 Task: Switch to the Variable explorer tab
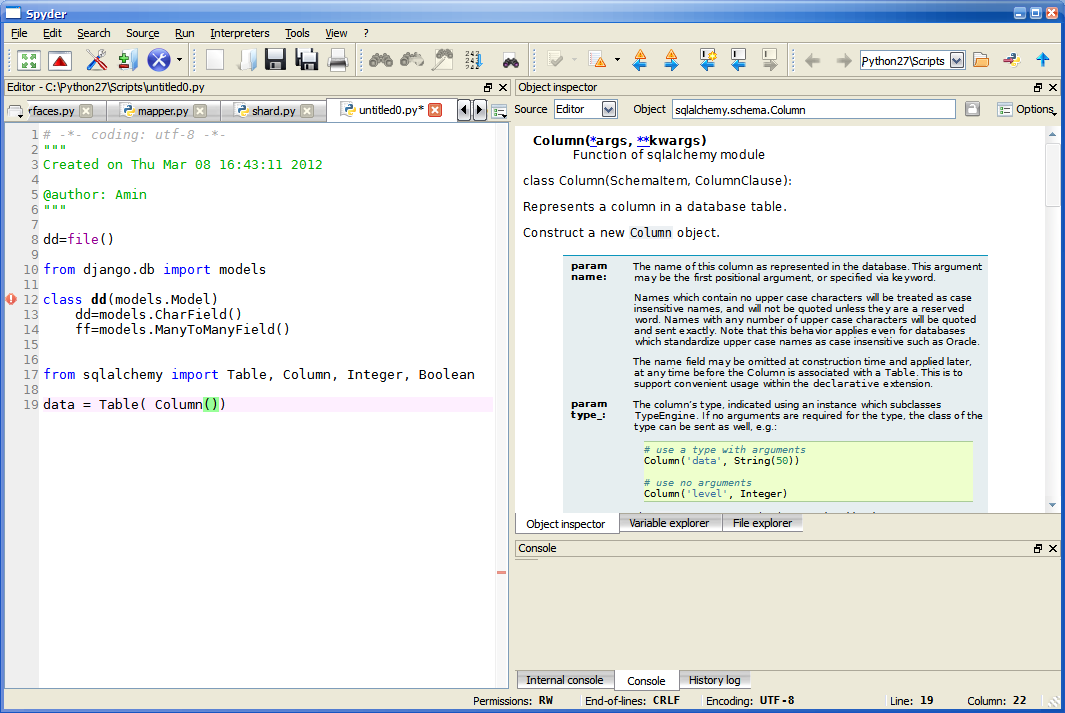(x=669, y=523)
